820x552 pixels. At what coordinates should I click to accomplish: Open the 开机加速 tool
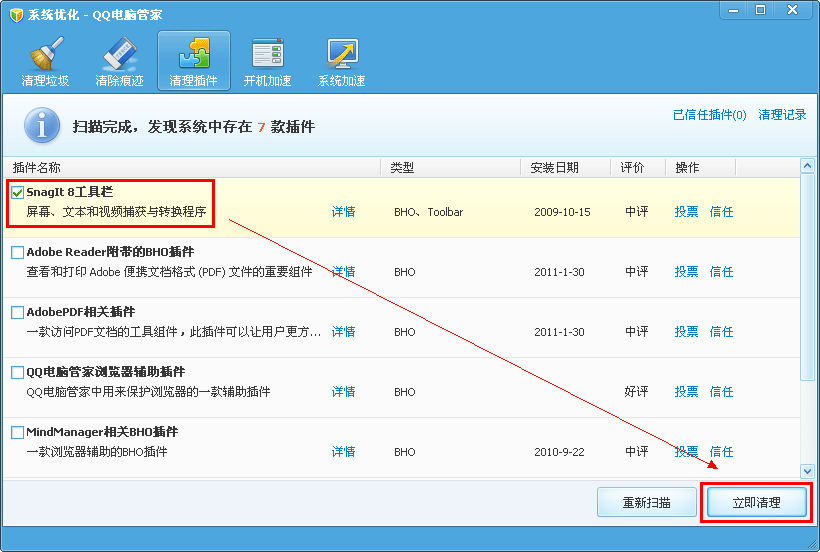coord(267,61)
